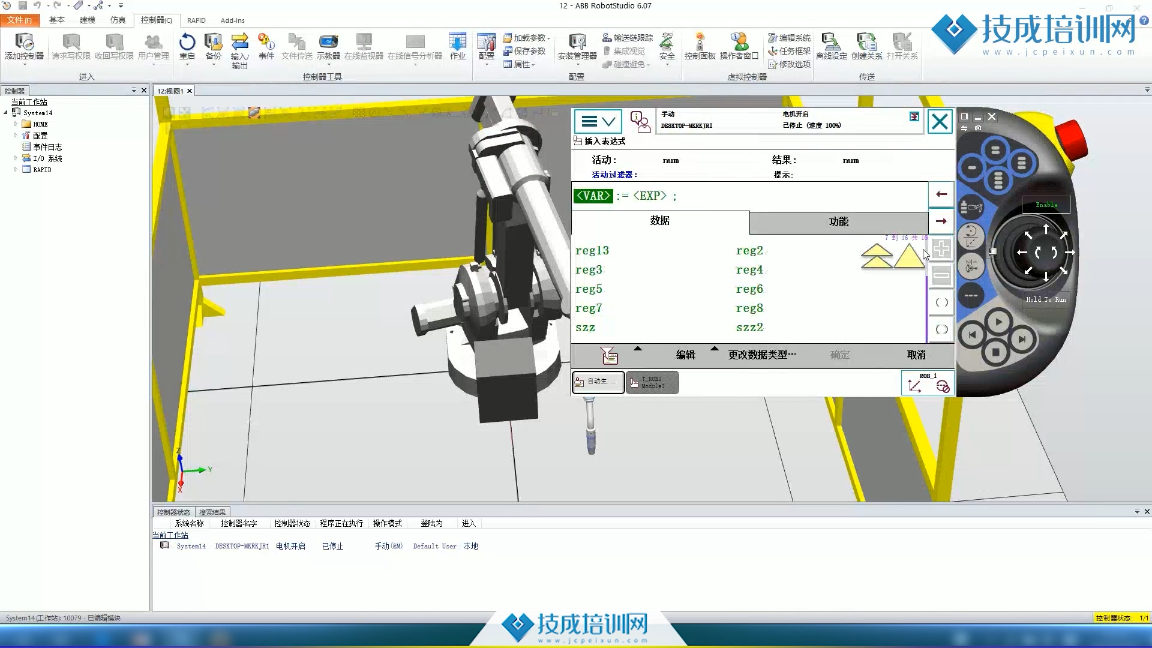Image resolution: width=1152 pixels, height=648 pixels.
Task: Click the left arrow expression button
Action: [941, 194]
